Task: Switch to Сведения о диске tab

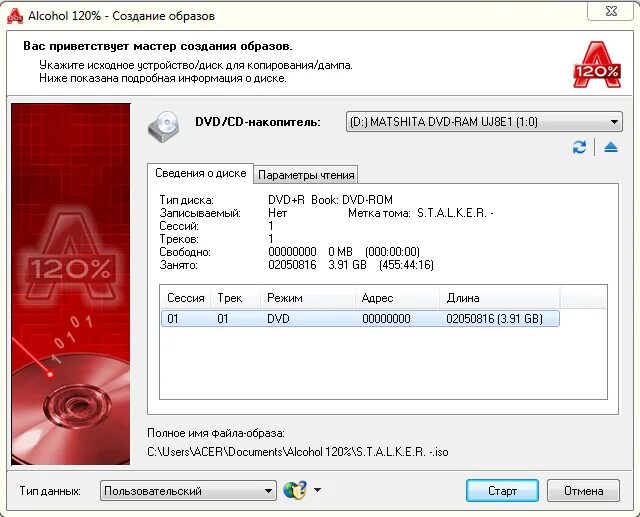Action: point(200,173)
